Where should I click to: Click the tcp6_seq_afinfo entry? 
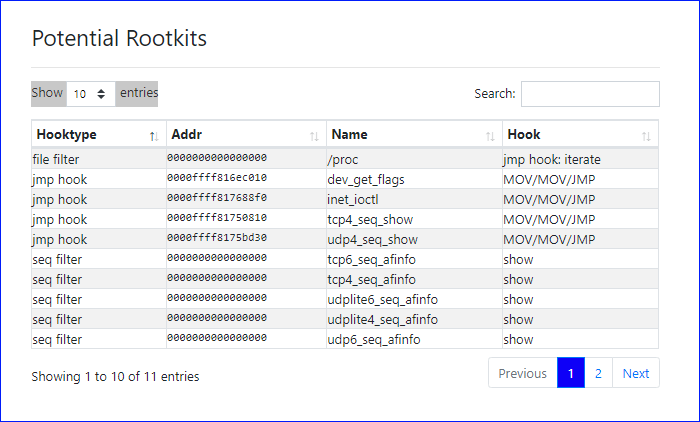point(371,259)
